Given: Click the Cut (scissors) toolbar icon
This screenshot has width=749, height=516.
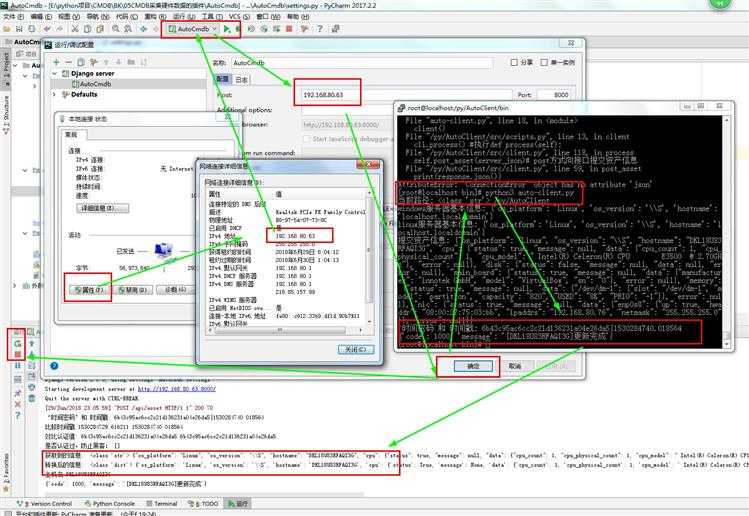Looking at the screenshot, I should [75, 29].
